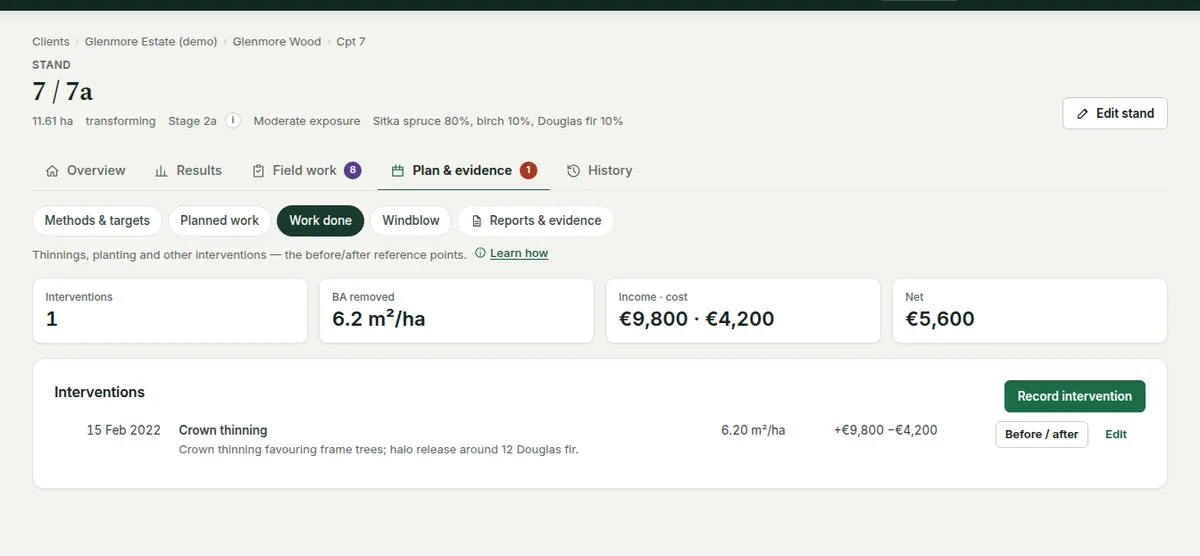
Task: Click the 6.20 m²/ha value in the row
Action: pyautogui.click(x=753, y=430)
